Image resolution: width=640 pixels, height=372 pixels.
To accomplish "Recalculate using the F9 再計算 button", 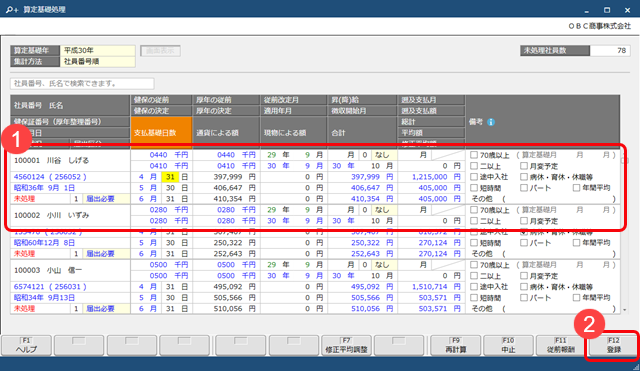I will pyautogui.click(x=456, y=345).
